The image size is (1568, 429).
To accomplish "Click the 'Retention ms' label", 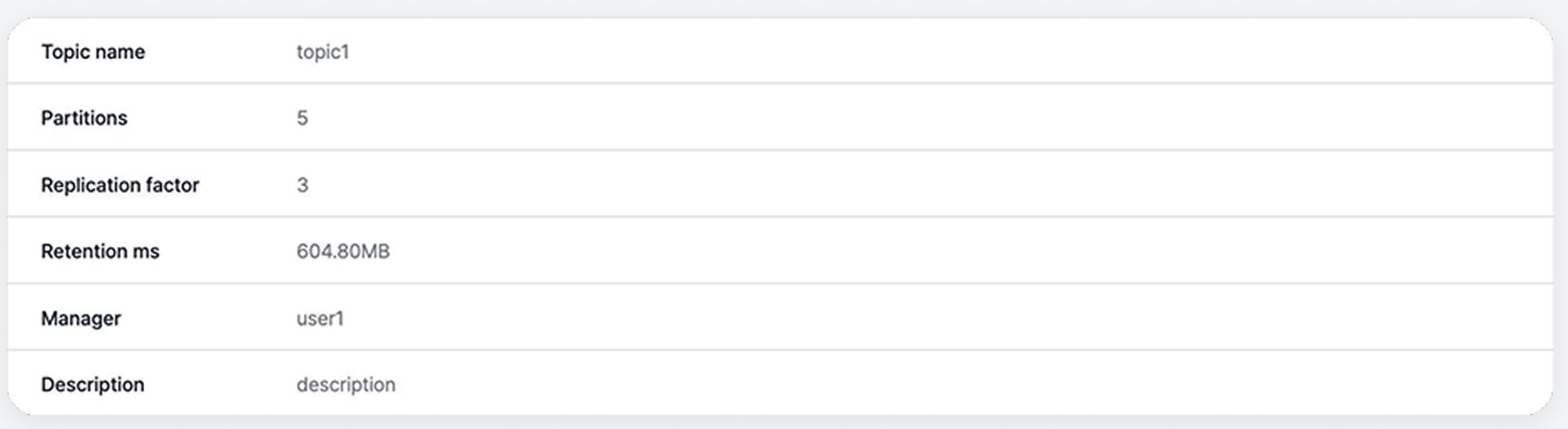I will (x=100, y=251).
